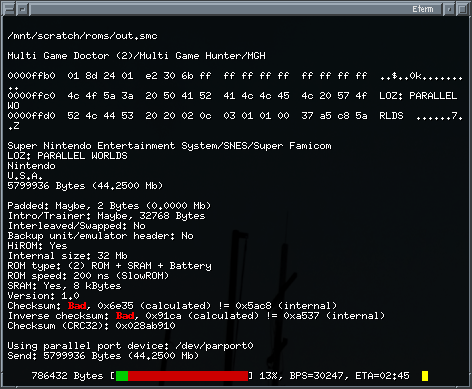This screenshot has height=389, width=472.
Task: Click the 'Interleaved/Swapped: No' line
Action: click(76, 226)
